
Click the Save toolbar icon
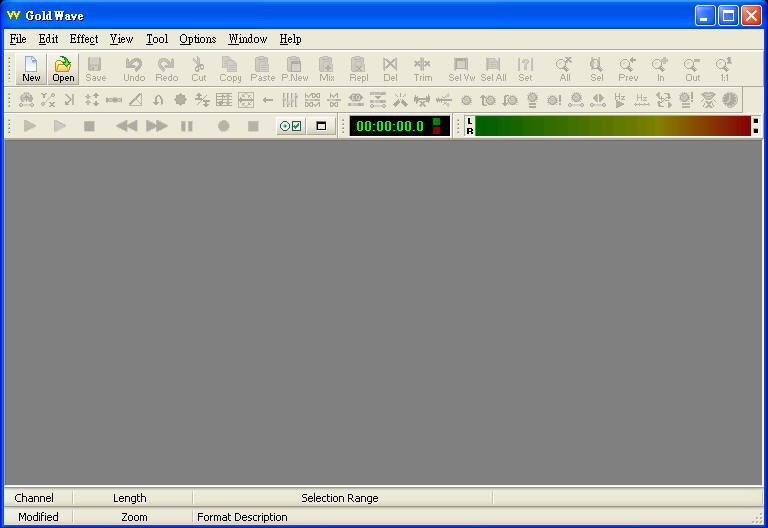click(95, 69)
